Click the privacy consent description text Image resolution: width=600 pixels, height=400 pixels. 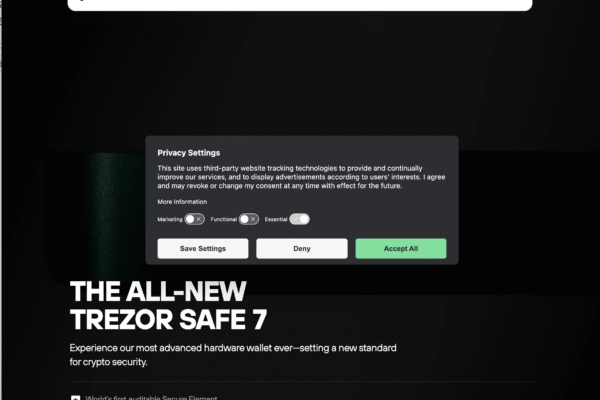[301, 177]
